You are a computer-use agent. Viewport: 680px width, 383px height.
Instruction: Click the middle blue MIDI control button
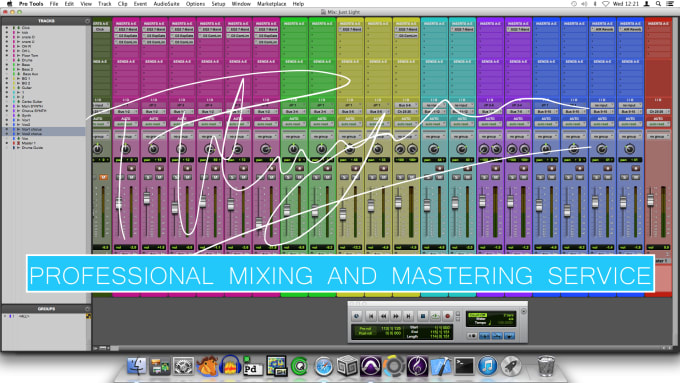point(497,336)
